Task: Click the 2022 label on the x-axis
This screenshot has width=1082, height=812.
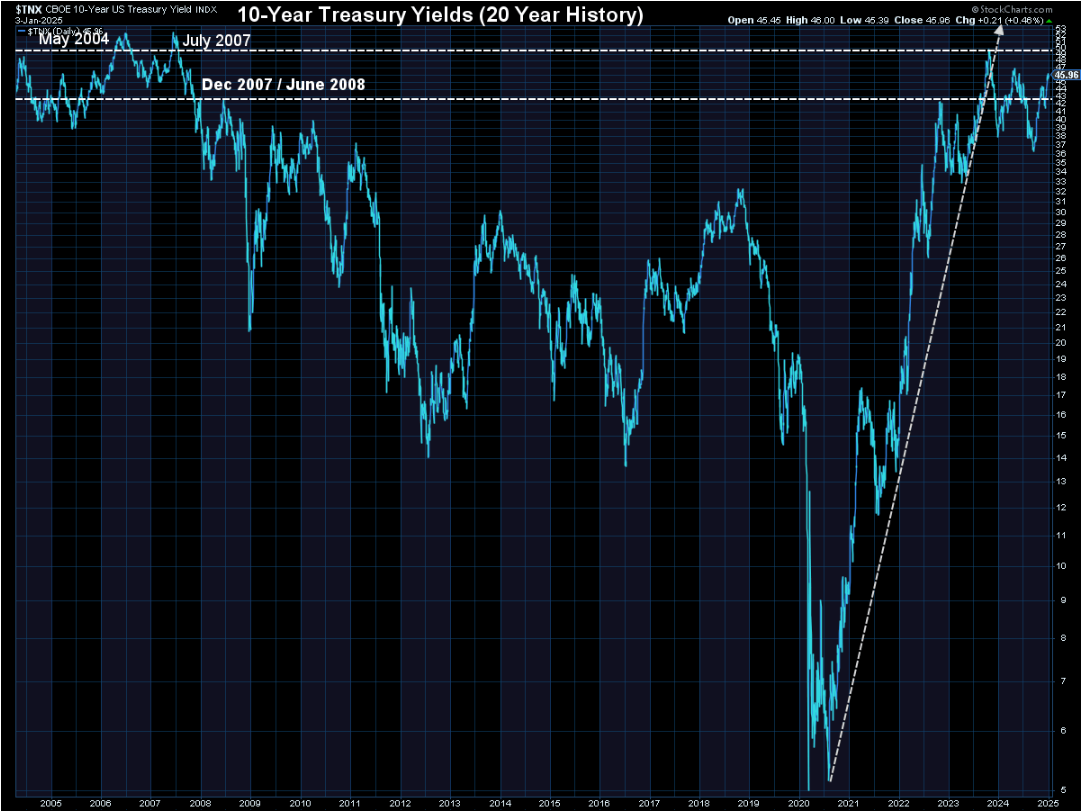Action: (x=898, y=803)
